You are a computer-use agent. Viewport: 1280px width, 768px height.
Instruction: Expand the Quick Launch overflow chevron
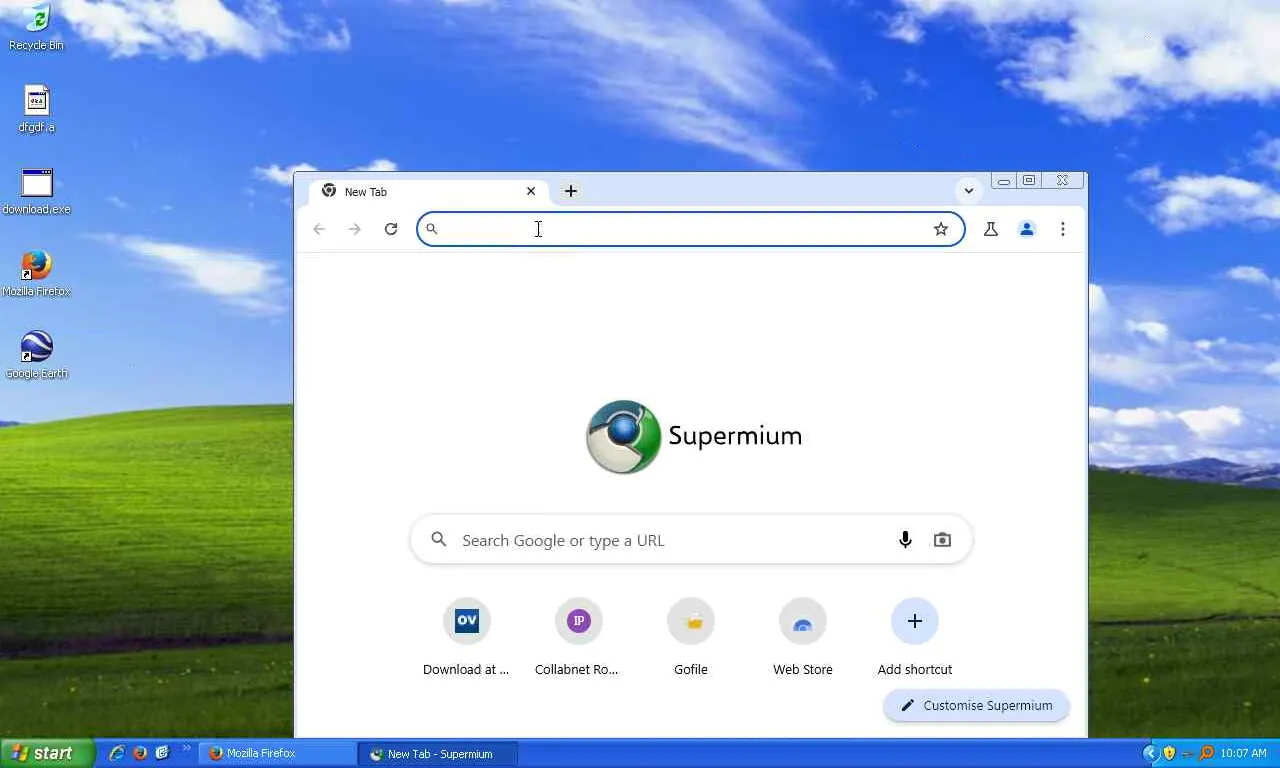tap(186, 748)
